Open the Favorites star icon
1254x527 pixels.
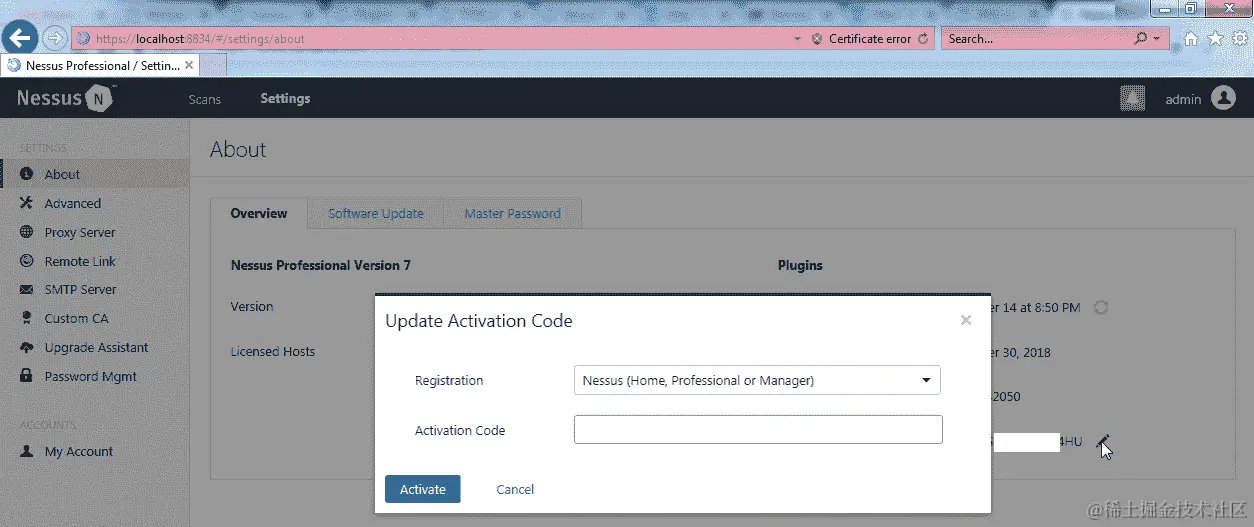[1215, 39]
